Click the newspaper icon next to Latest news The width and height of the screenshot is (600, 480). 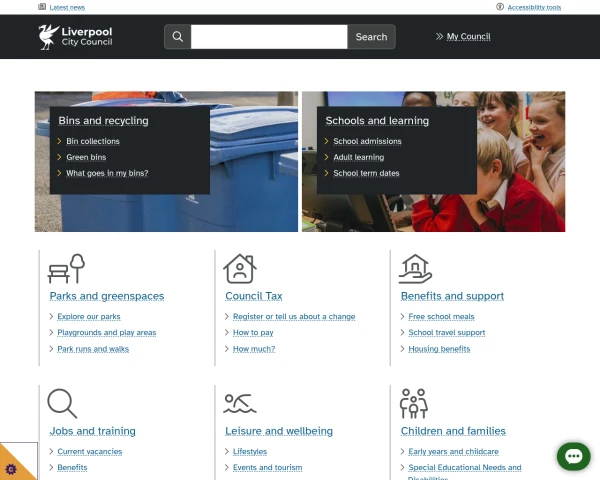tap(42, 7)
